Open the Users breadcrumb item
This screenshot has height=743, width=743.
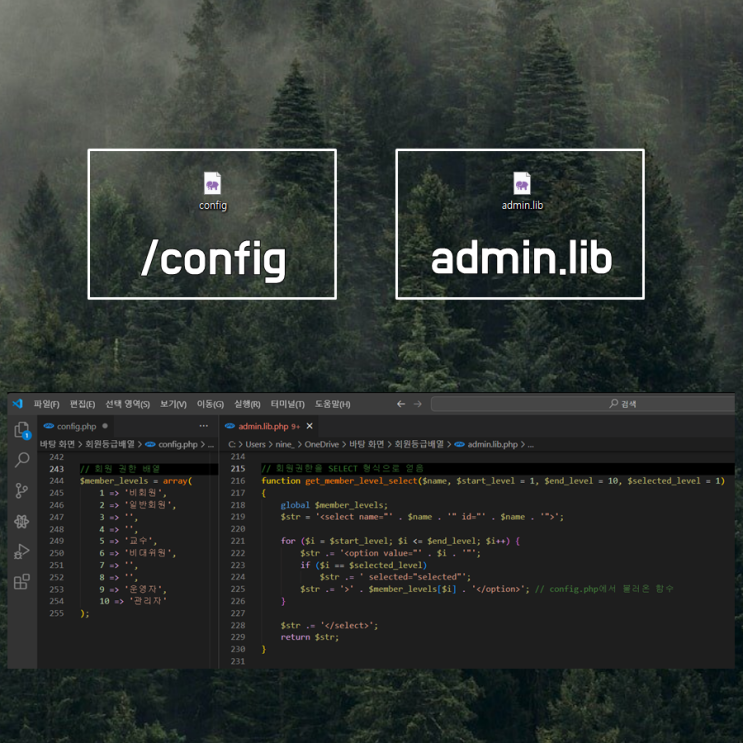(255, 444)
